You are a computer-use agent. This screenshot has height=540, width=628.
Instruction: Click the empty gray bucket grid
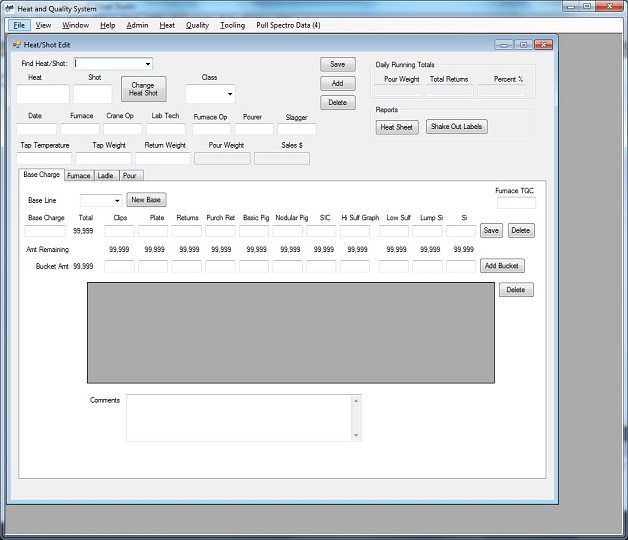[291, 333]
